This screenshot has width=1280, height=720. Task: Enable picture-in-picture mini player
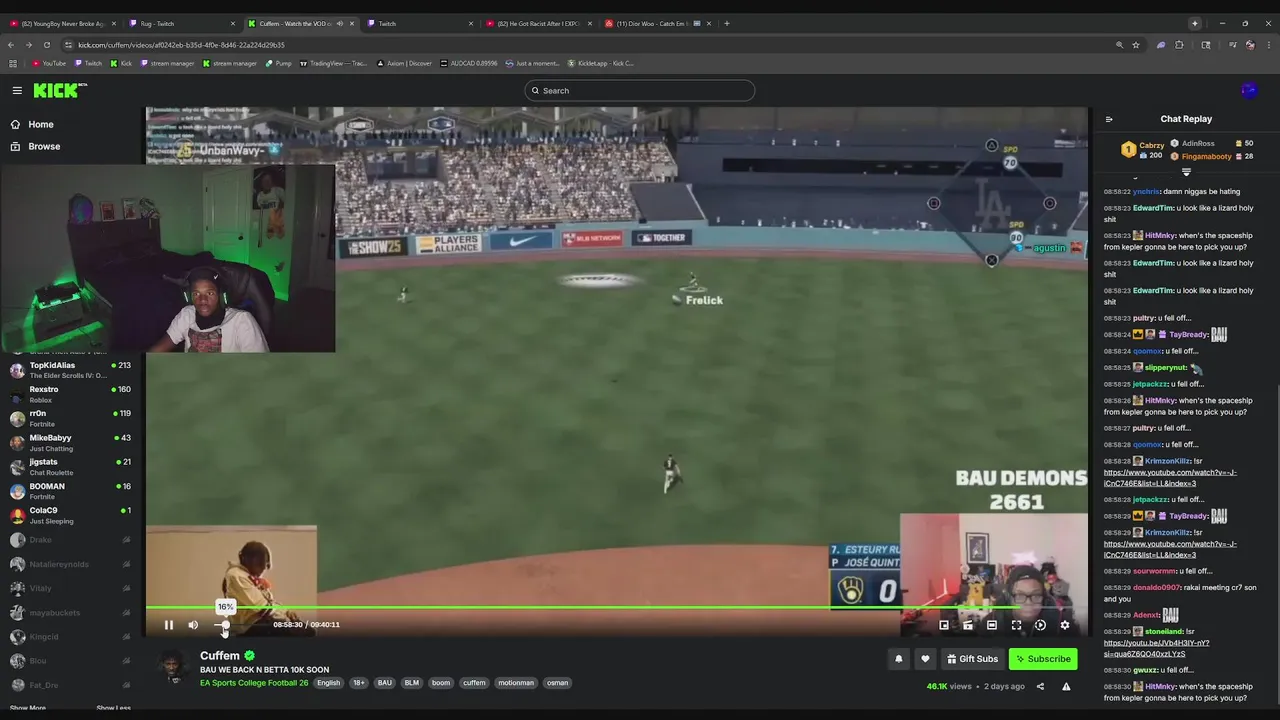click(x=943, y=625)
